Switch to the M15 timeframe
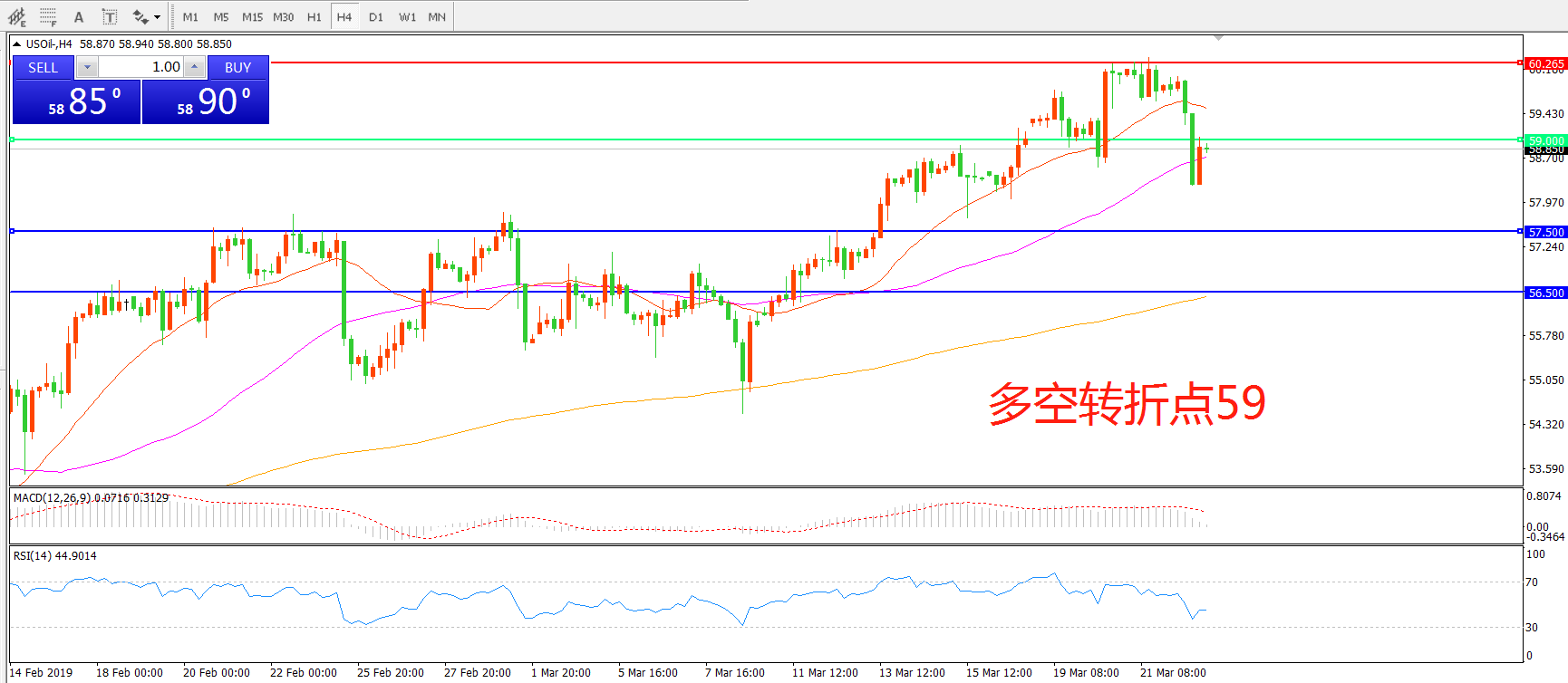 pos(252,17)
